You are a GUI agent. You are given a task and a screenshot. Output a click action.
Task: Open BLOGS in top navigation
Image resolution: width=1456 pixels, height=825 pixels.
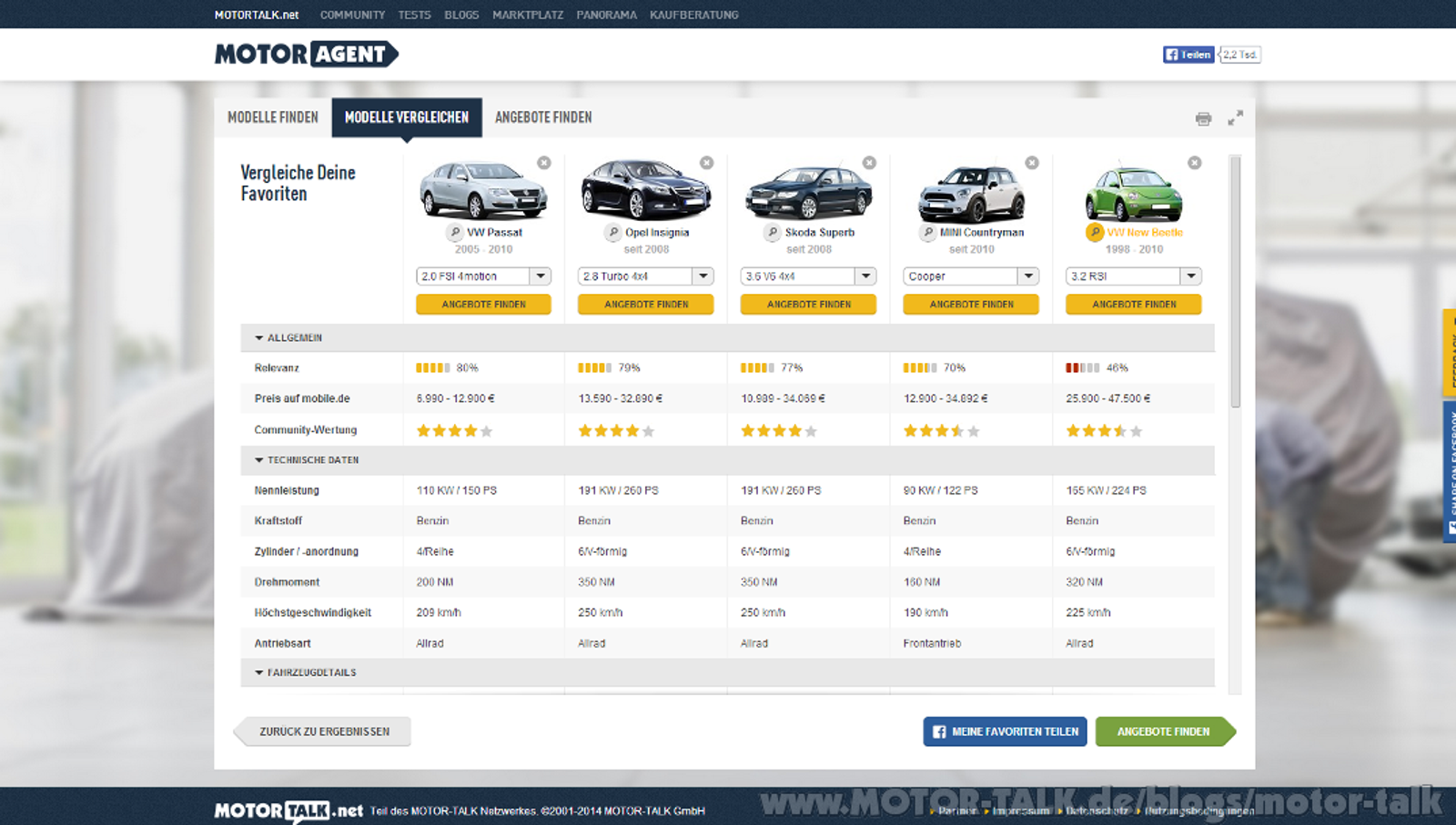[x=461, y=15]
